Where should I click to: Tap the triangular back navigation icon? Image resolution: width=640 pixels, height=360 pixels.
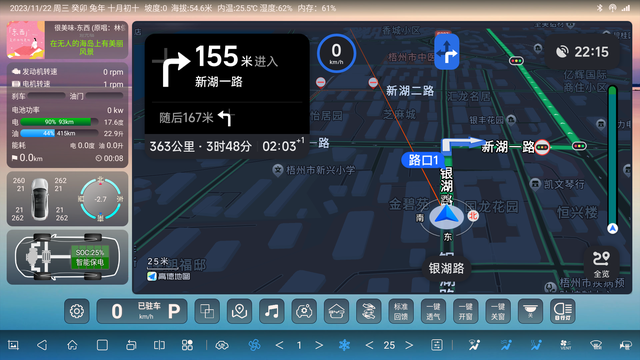[42, 345]
